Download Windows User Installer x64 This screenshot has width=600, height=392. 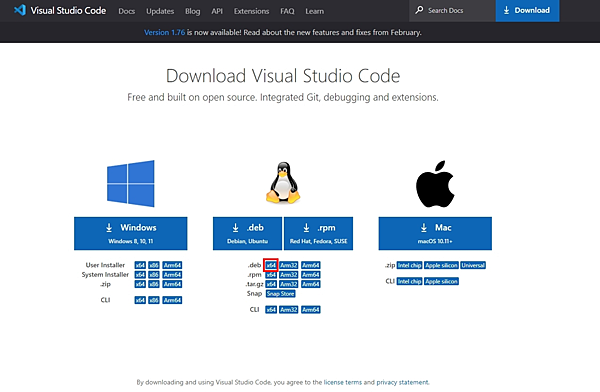click(x=140, y=265)
